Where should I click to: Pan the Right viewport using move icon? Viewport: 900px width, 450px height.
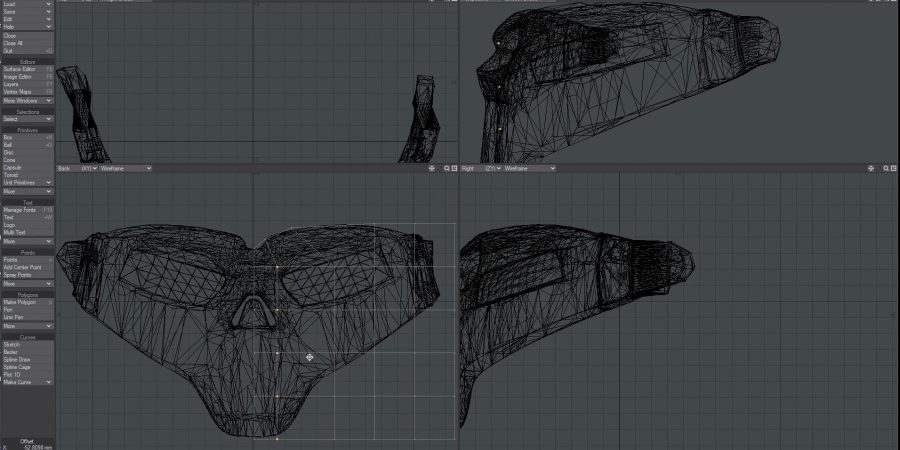tap(871, 168)
